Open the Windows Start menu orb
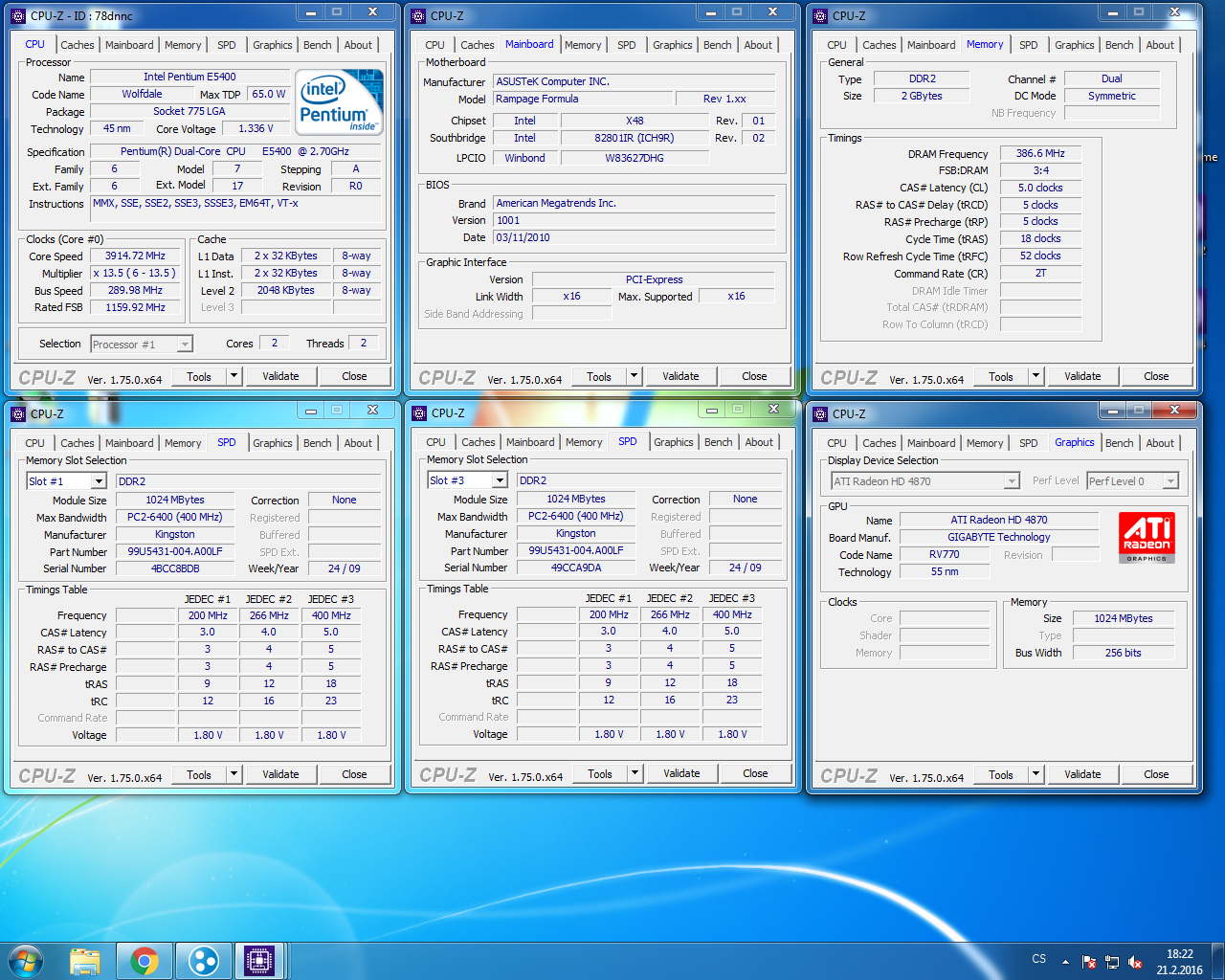The image size is (1225, 980). click(26, 961)
